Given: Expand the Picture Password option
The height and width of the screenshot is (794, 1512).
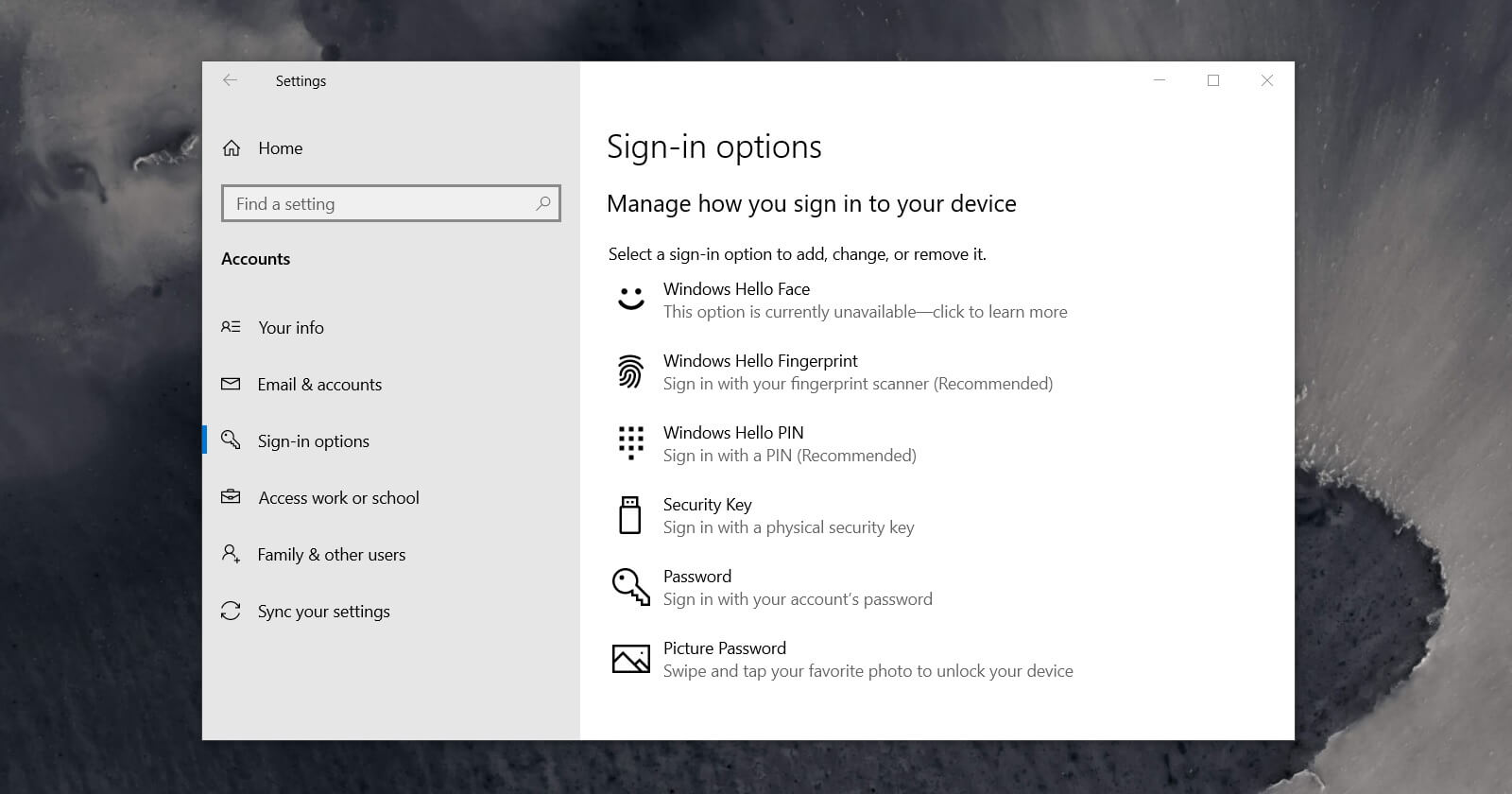Looking at the screenshot, I should tap(724, 648).
